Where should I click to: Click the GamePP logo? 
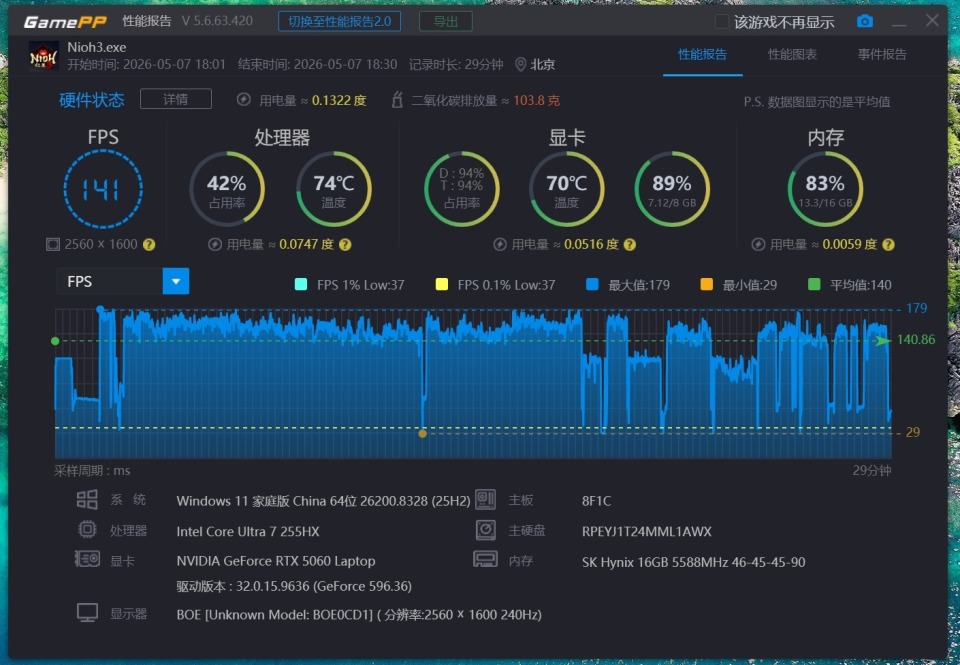(65, 22)
